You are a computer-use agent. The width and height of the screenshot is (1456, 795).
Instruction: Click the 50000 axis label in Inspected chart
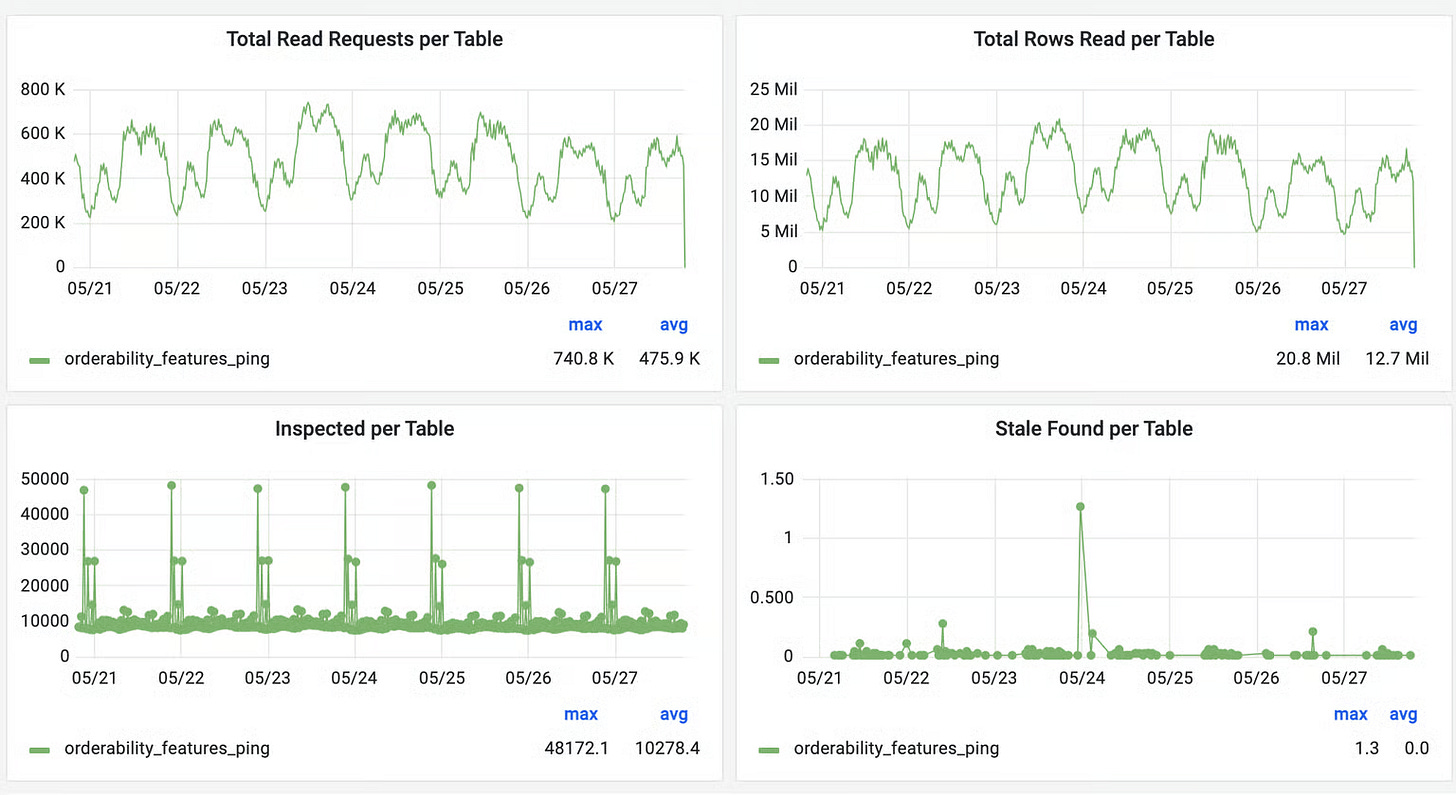tap(44, 479)
